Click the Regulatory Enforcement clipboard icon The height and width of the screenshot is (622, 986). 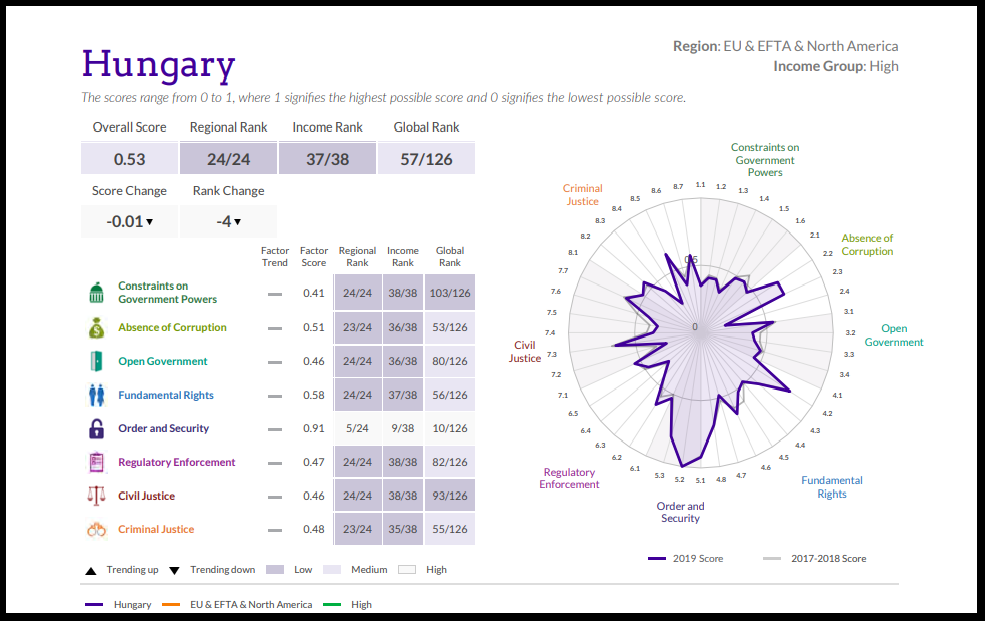pyautogui.click(x=96, y=463)
